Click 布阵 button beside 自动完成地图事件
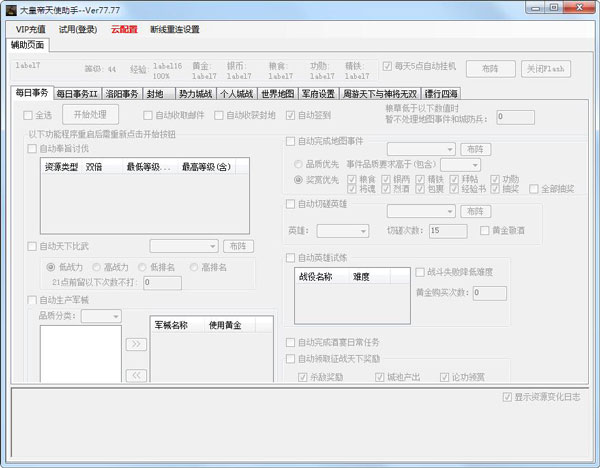Image resolution: width=600 pixels, height=468 pixels. (475, 149)
